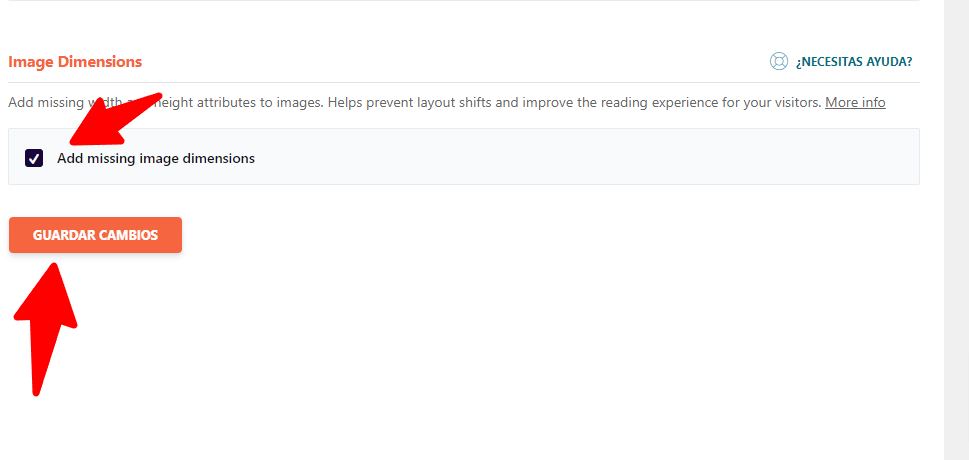
Task: Click the word AYUDA in the help link
Action: click(x=891, y=62)
